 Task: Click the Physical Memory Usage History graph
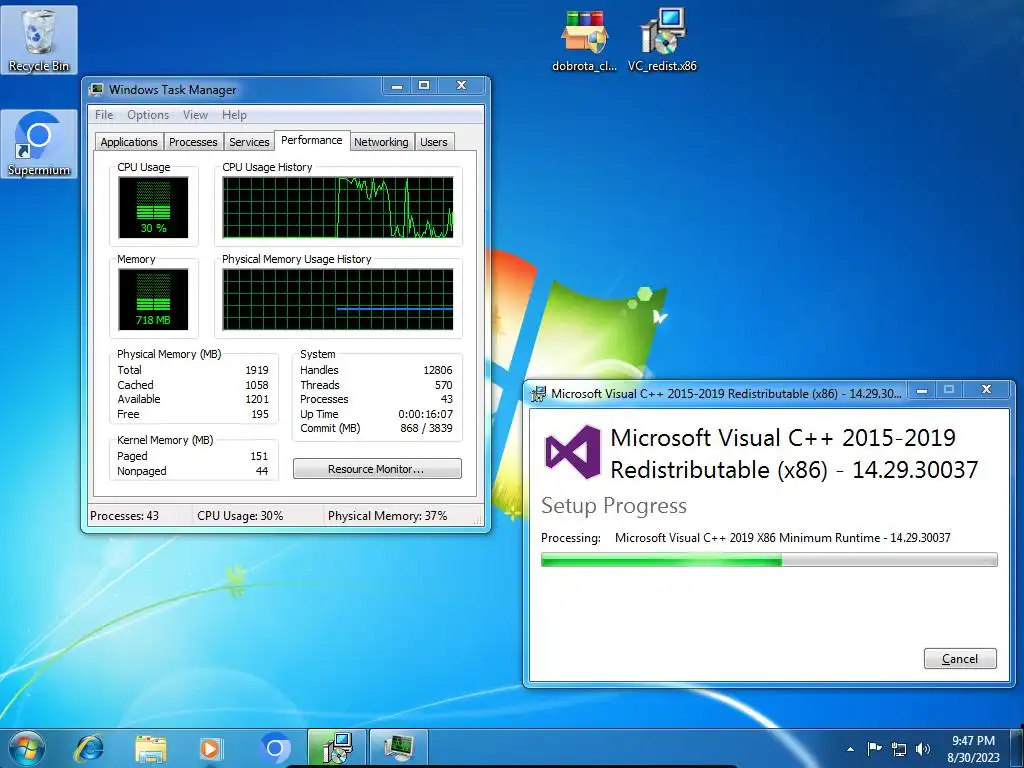point(338,299)
